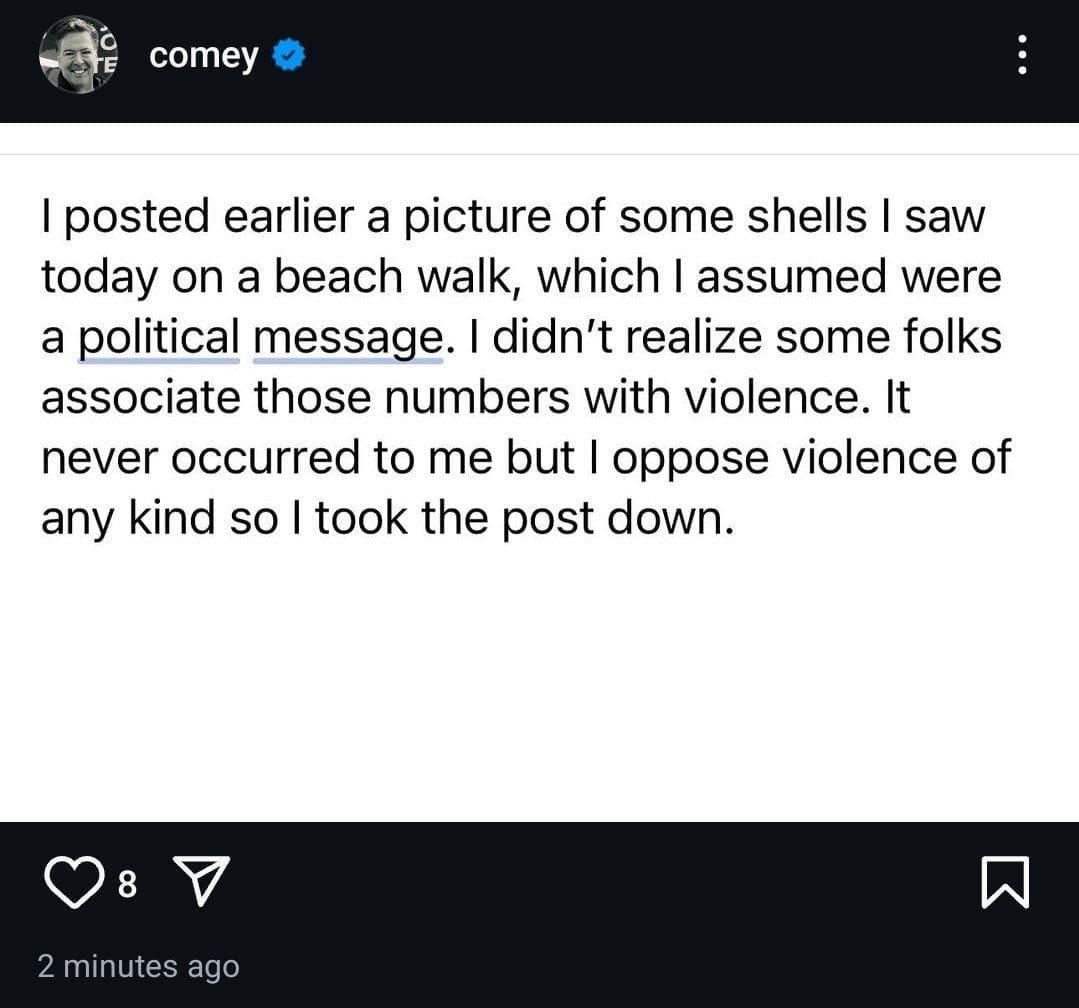Open comey's profile picture
Image resolution: width=1079 pixels, height=1008 pixels.
(78, 55)
